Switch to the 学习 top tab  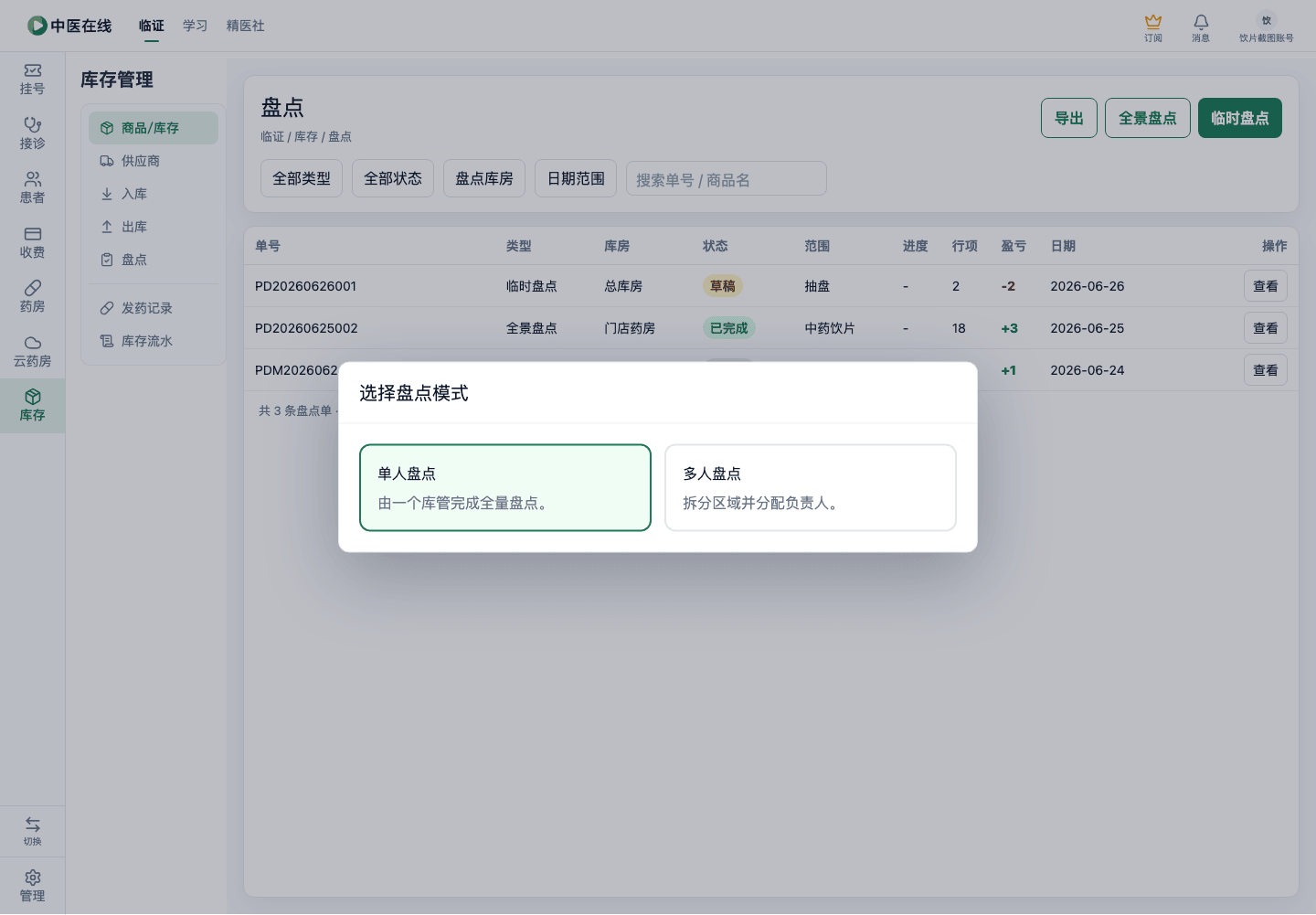(196, 26)
